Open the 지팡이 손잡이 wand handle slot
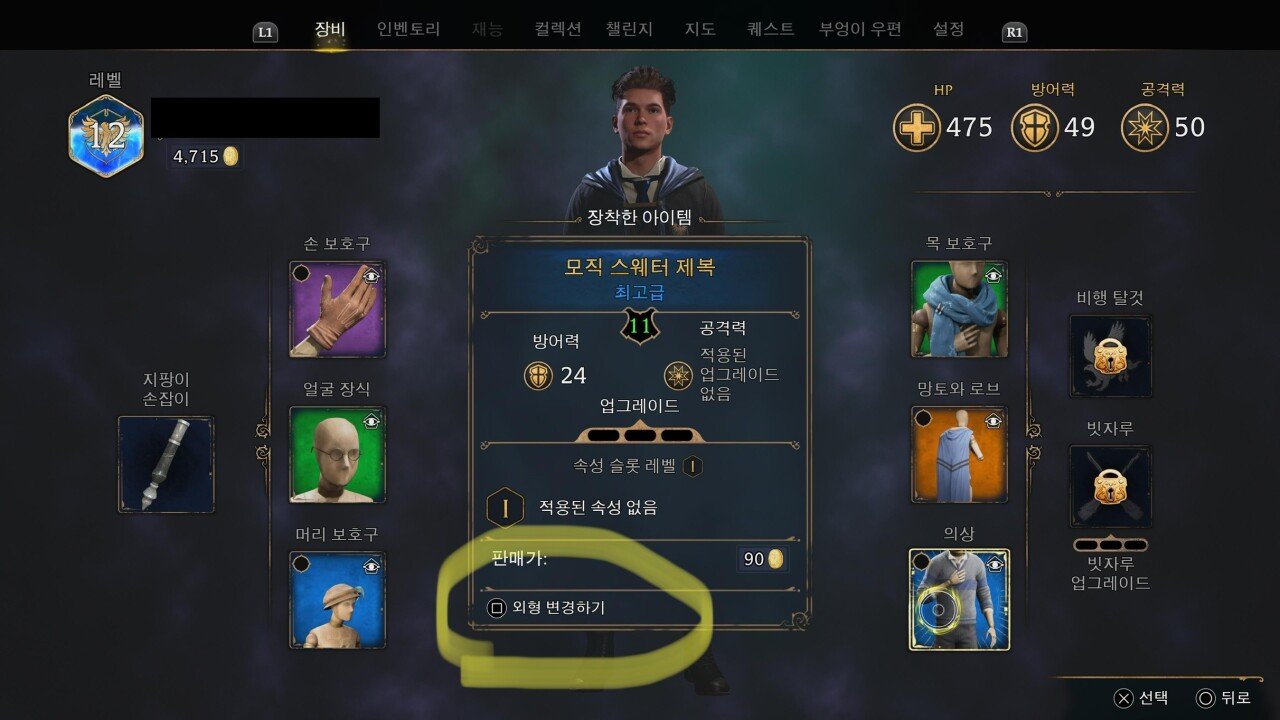 pos(166,464)
